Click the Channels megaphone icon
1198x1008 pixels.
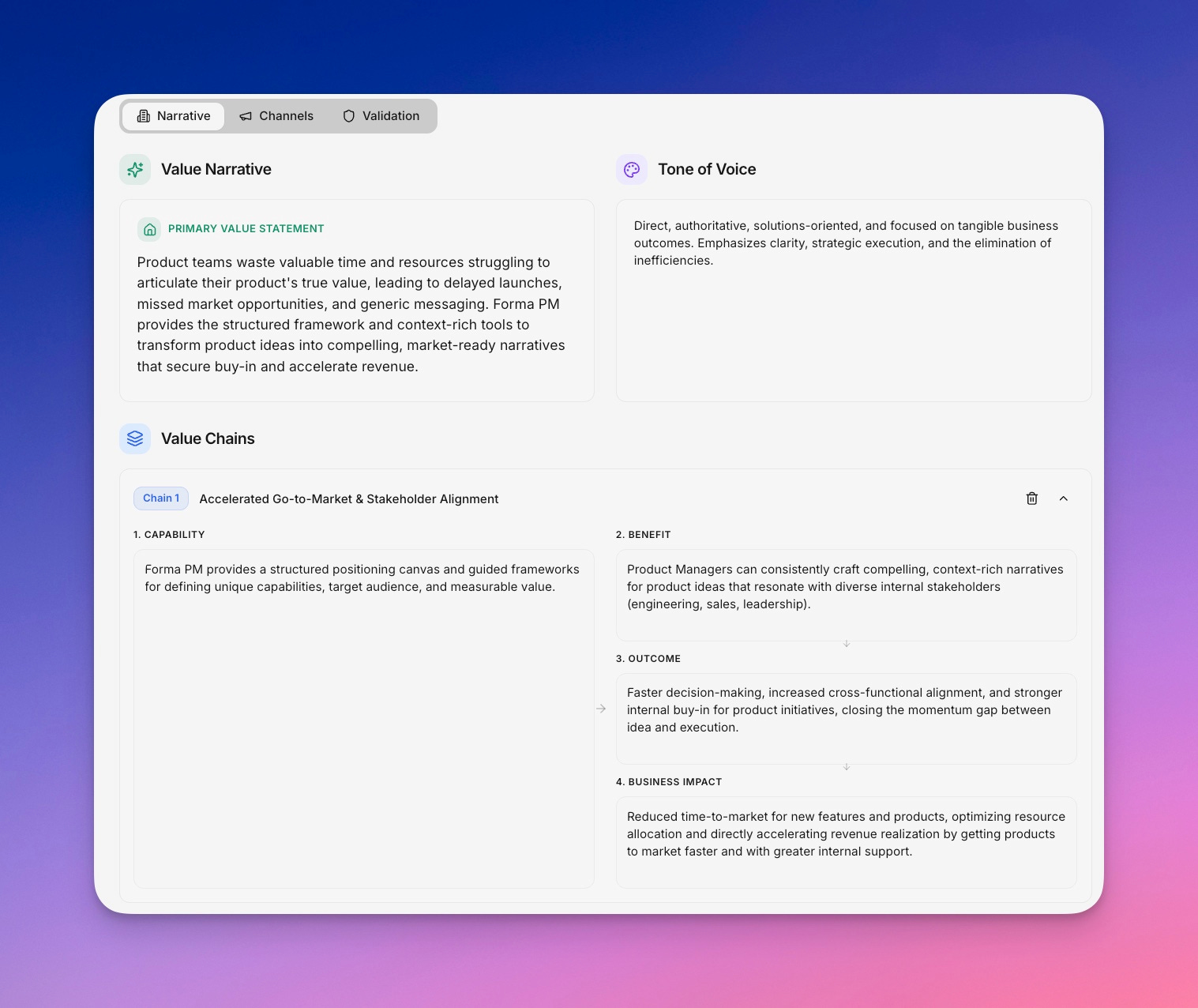tap(246, 116)
